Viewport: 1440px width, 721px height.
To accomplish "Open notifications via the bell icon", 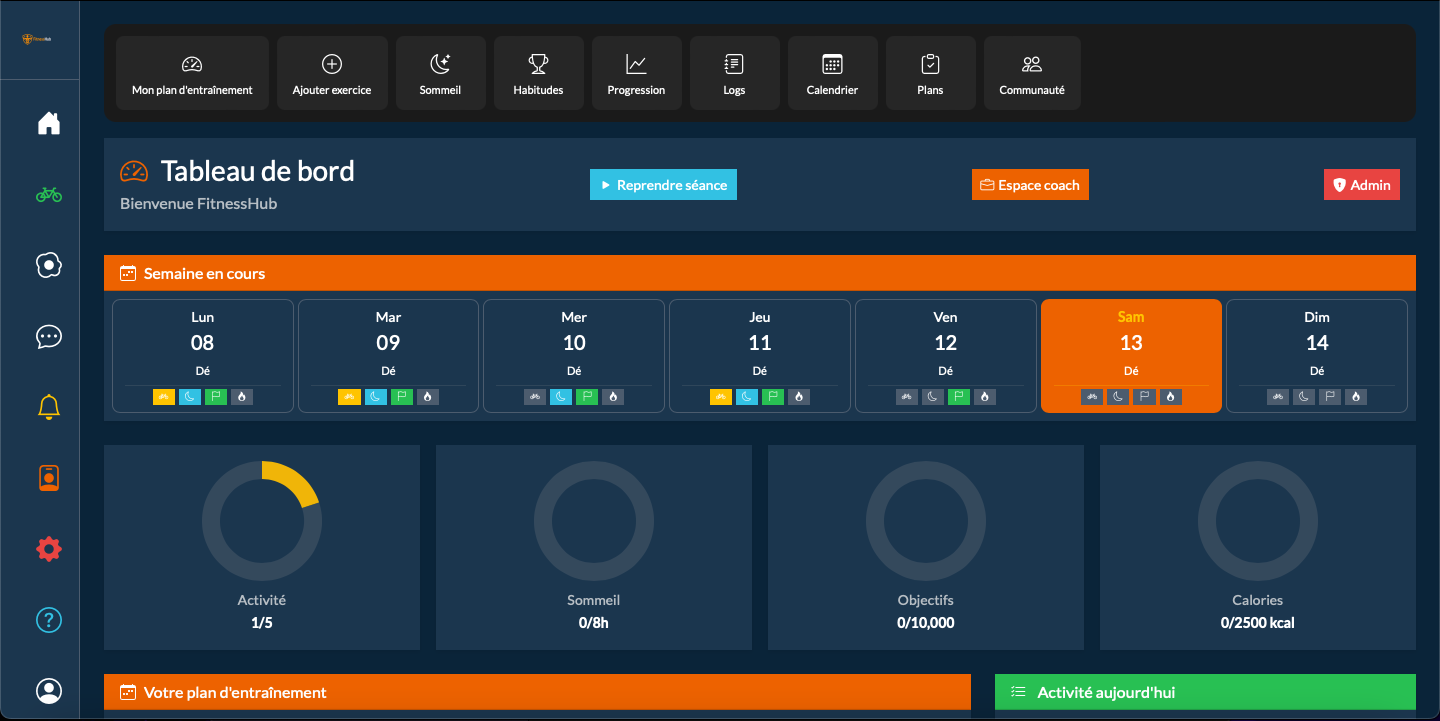I will coord(48,406).
